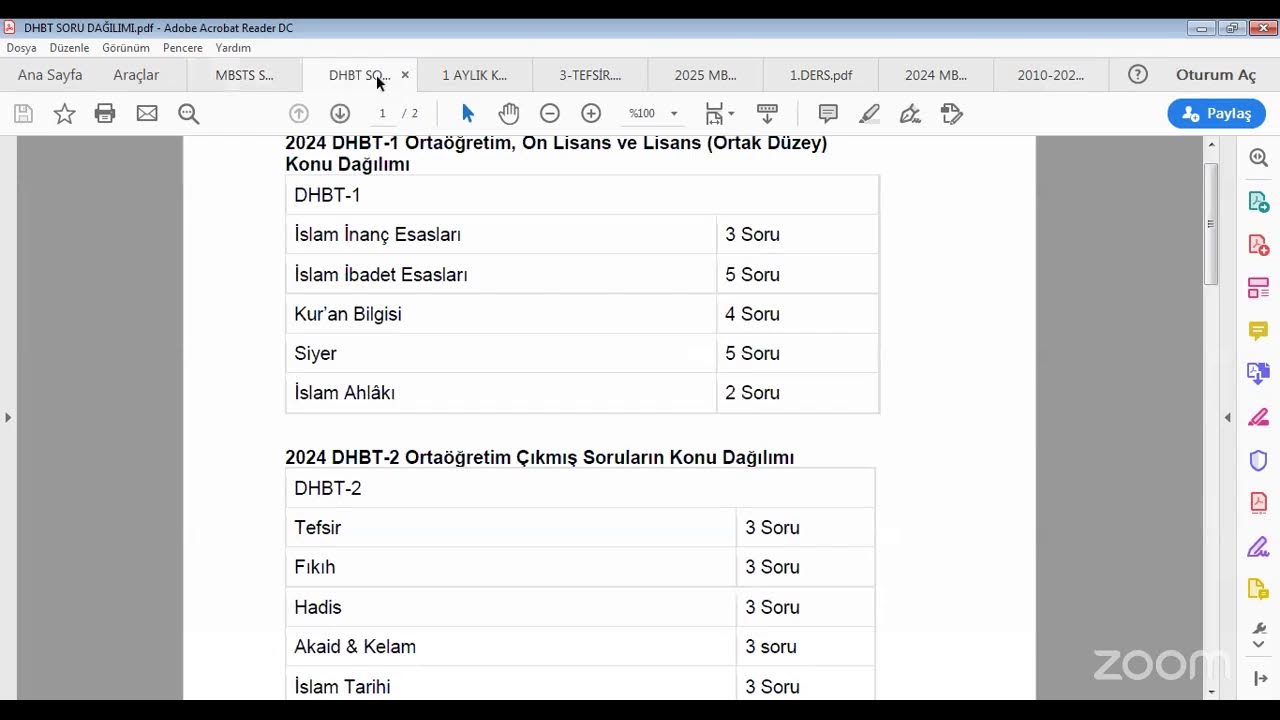Viewport: 1280px width, 720px height.
Task: Send file by email envelope icon
Action: coord(147,114)
